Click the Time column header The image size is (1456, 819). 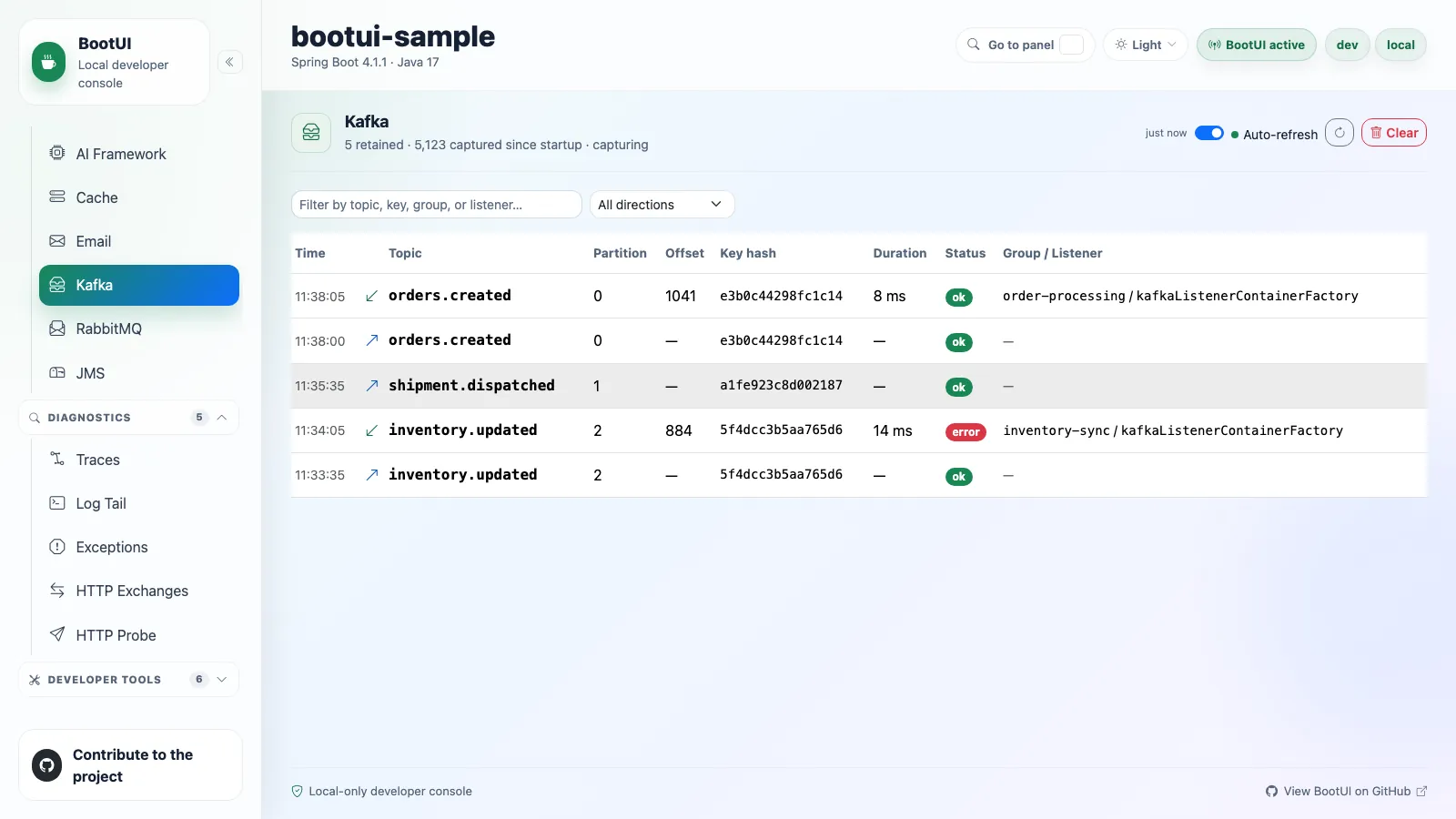tap(310, 253)
